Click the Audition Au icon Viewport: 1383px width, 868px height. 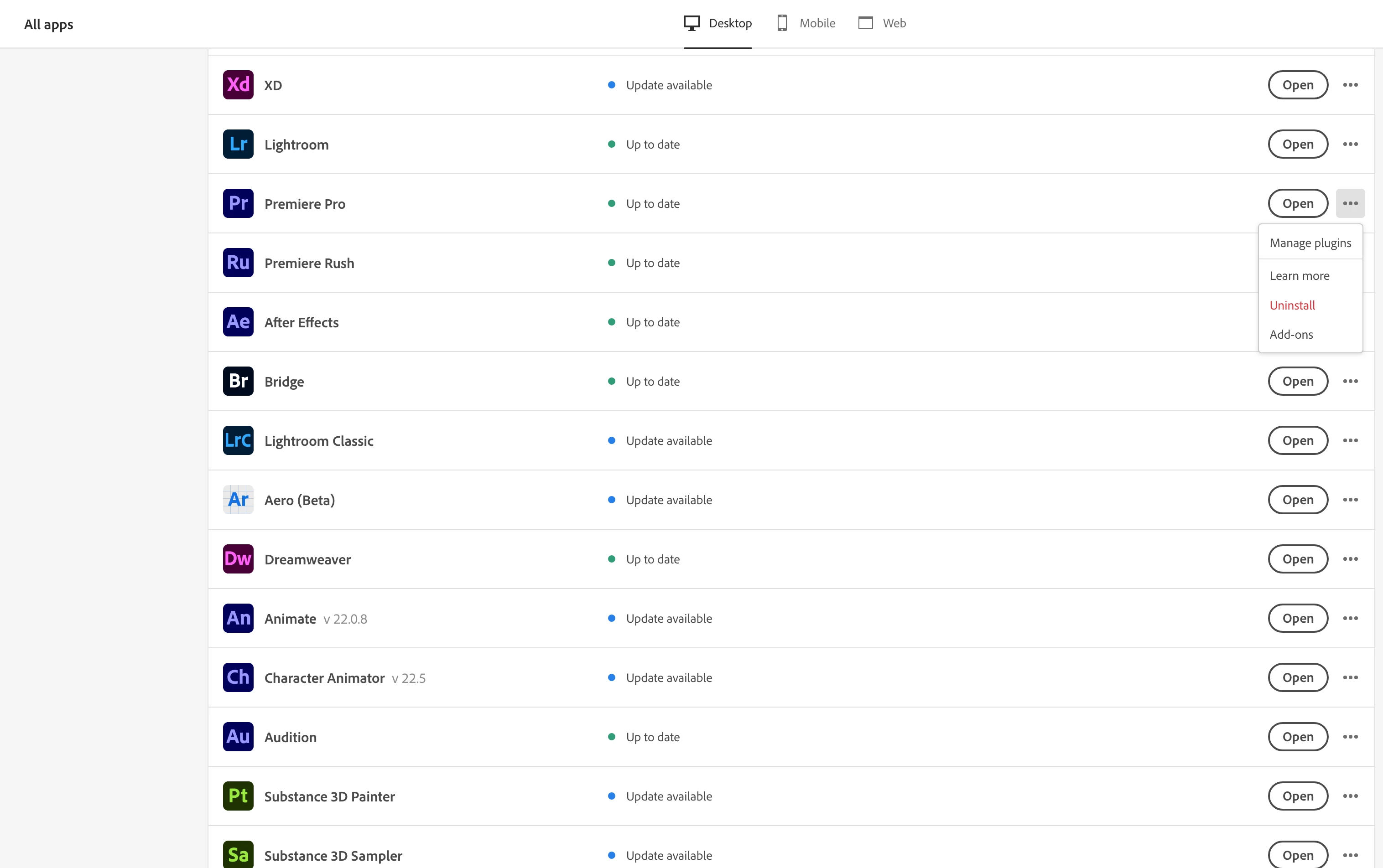click(x=238, y=737)
